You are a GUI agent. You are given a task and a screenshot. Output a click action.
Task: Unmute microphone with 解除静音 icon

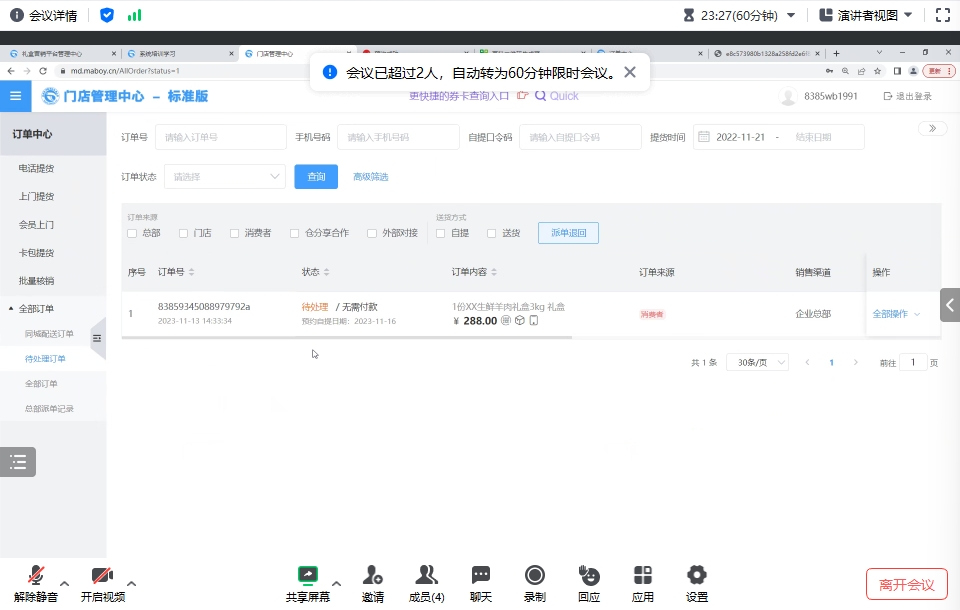[x=36, y=576]
